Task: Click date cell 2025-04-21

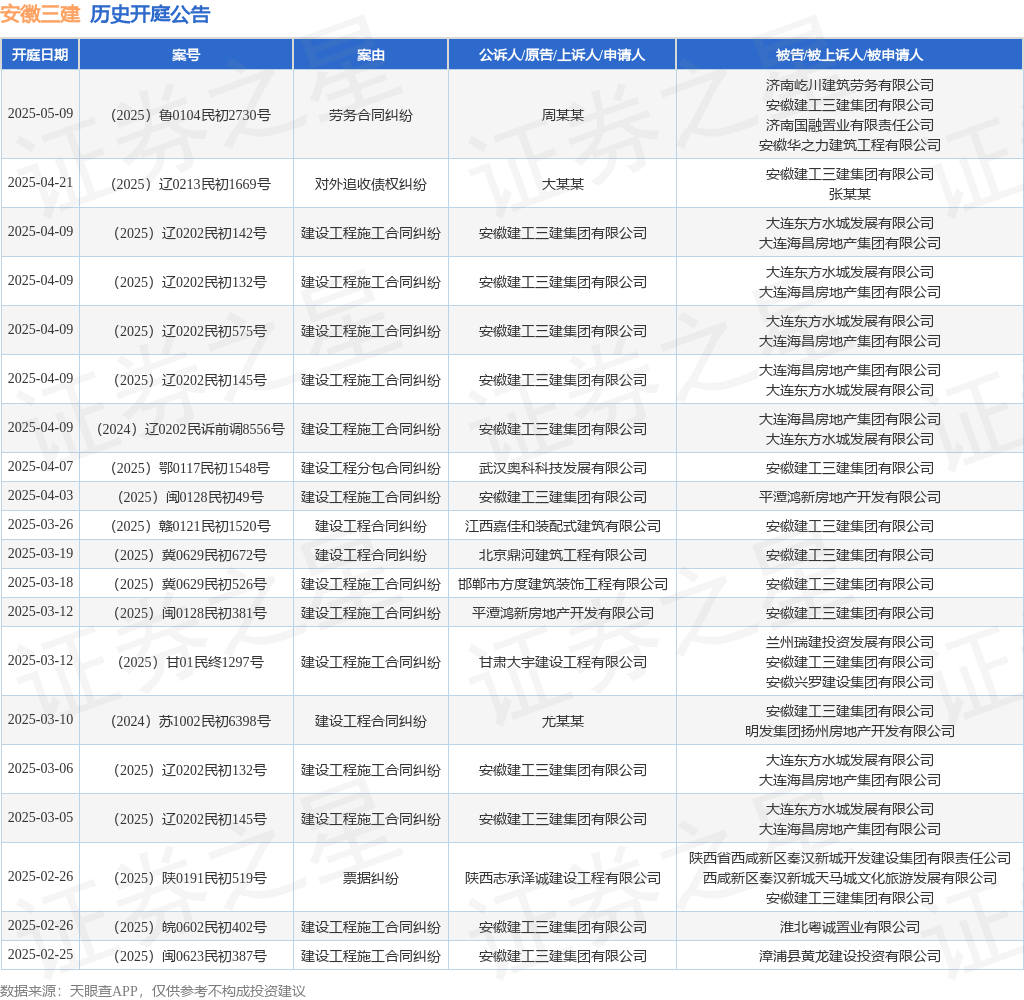Action: coord(40,182)
